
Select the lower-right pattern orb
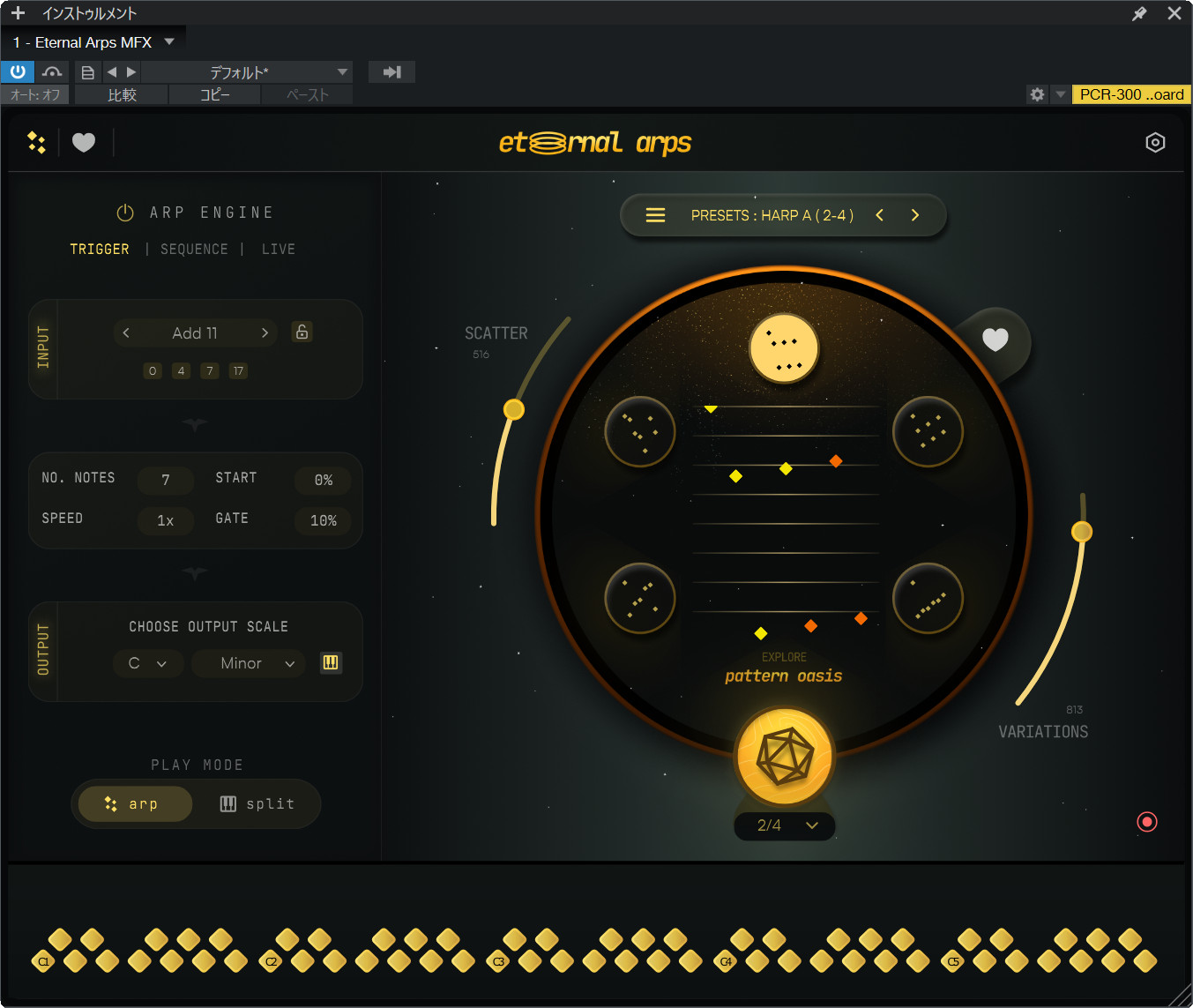pos(928,598)
